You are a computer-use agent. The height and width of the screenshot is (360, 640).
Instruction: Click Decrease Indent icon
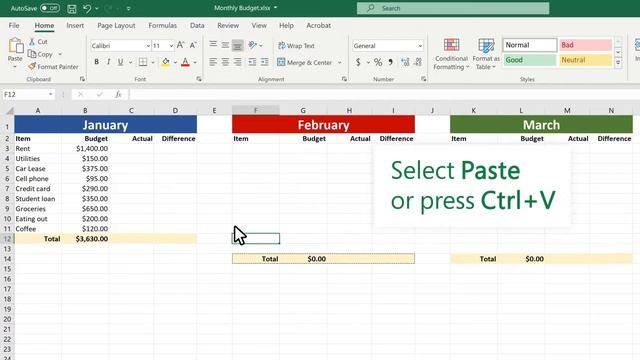click(x=252, y=62)
